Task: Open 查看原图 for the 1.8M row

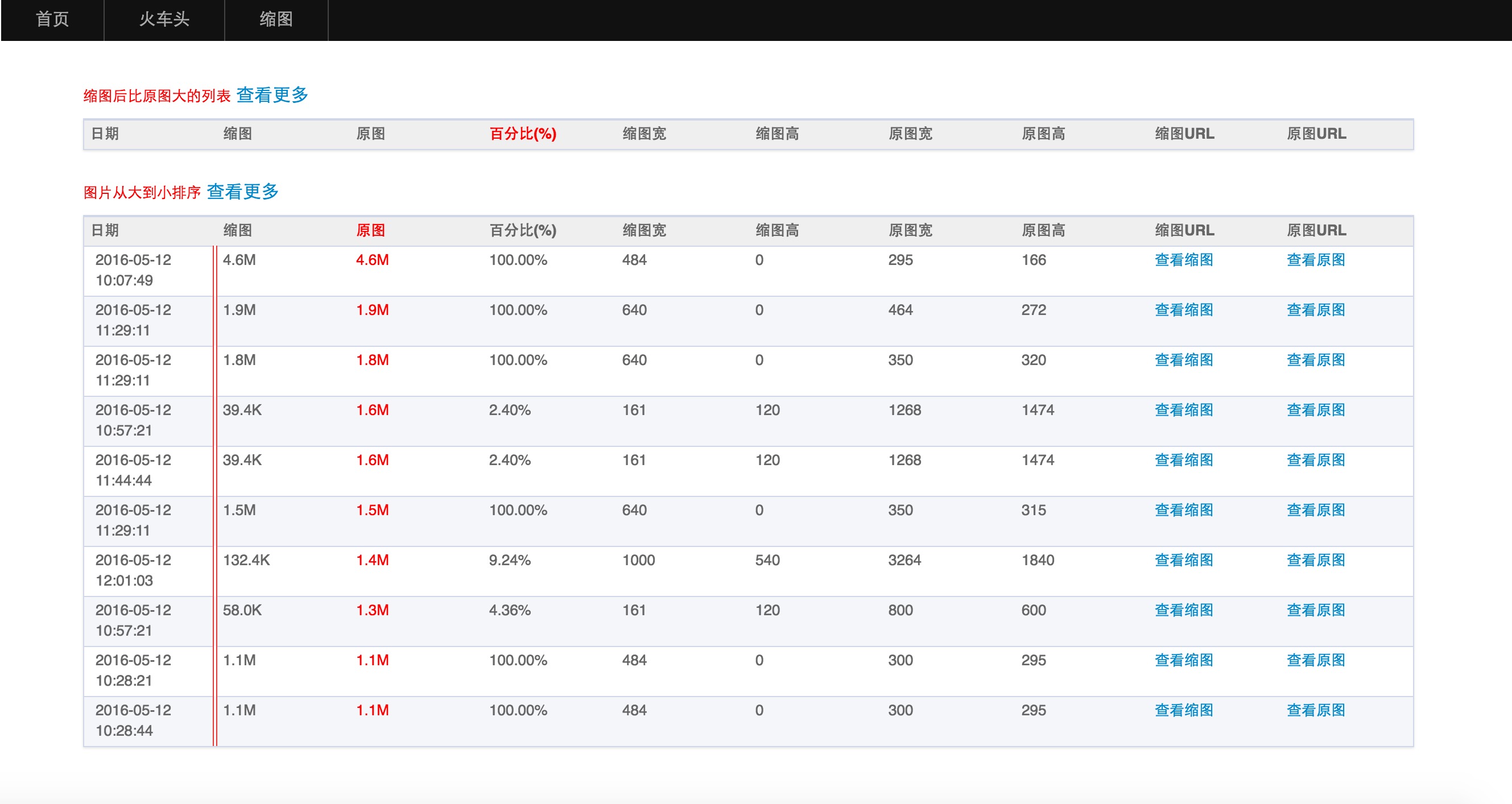Action: click(x=1315, y=360)
